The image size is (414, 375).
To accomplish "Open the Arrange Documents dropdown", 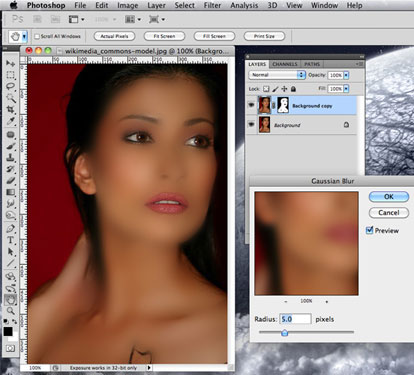I will pos(133,19).
